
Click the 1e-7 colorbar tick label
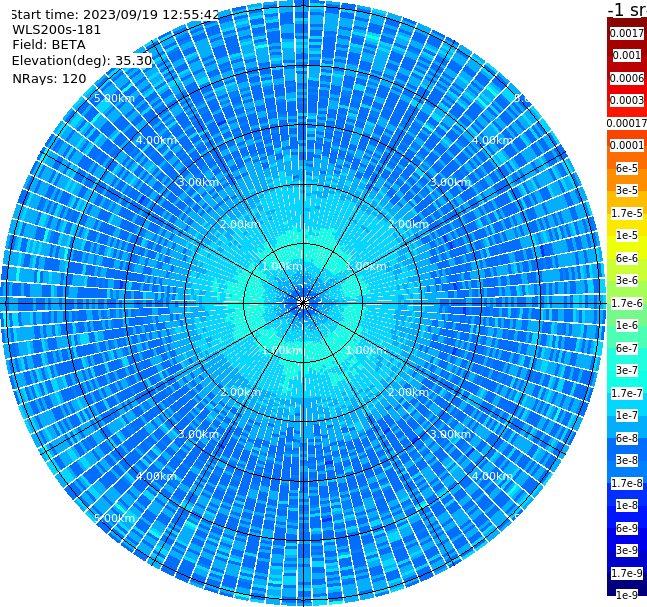tap(627, 415)
